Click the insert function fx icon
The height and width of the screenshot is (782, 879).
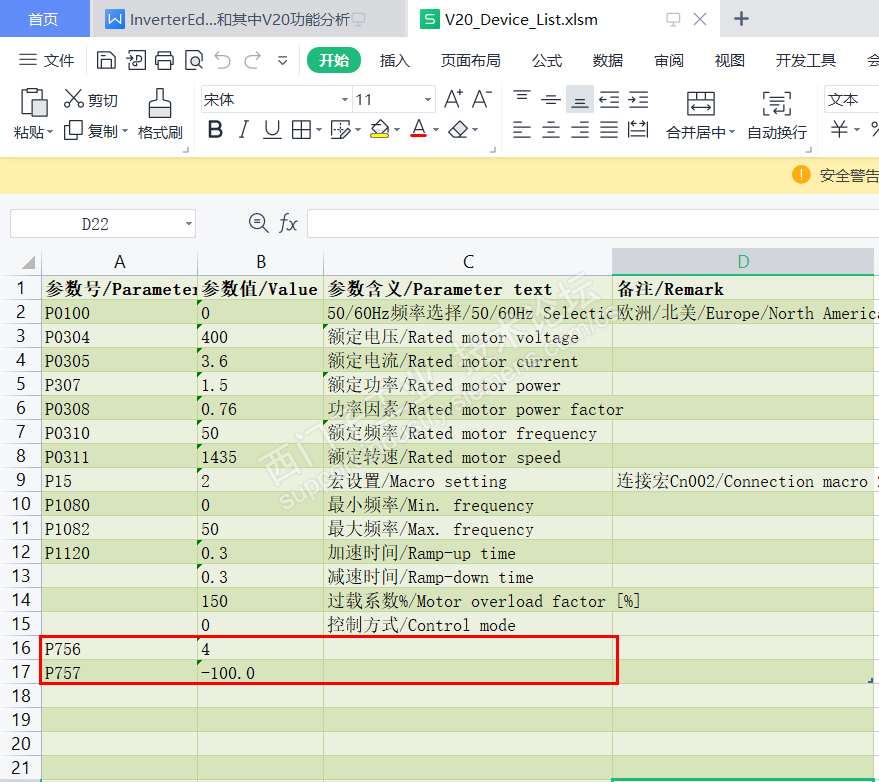coord(288,223)
